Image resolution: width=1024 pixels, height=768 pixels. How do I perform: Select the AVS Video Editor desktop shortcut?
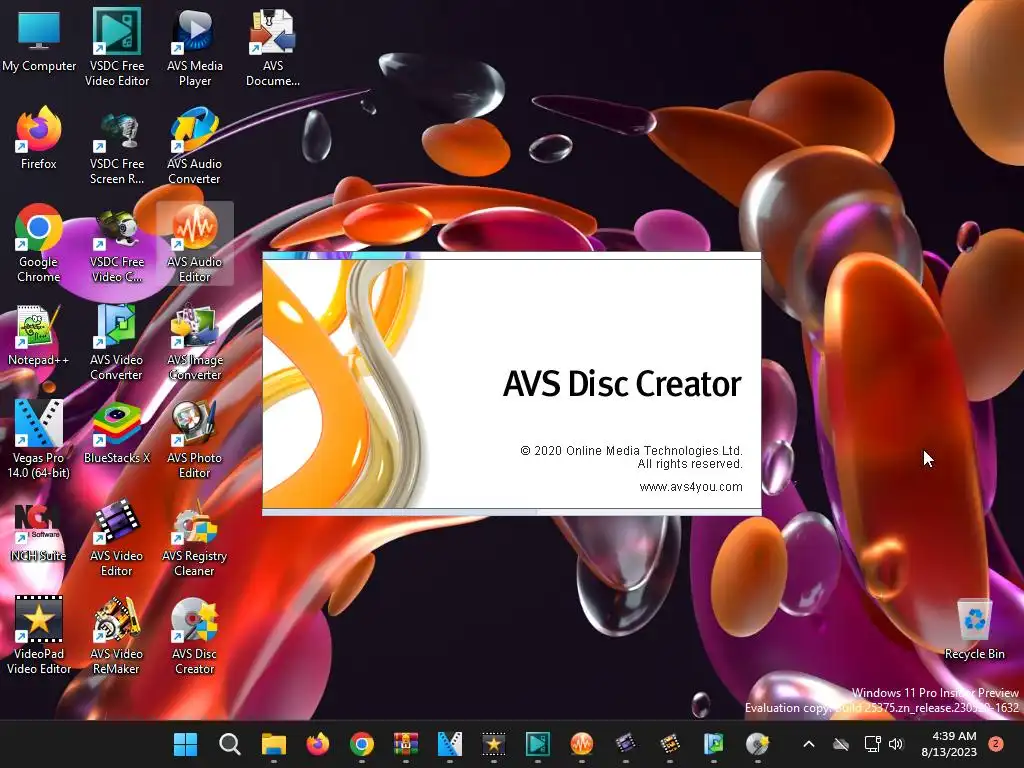tap(117, 538)
